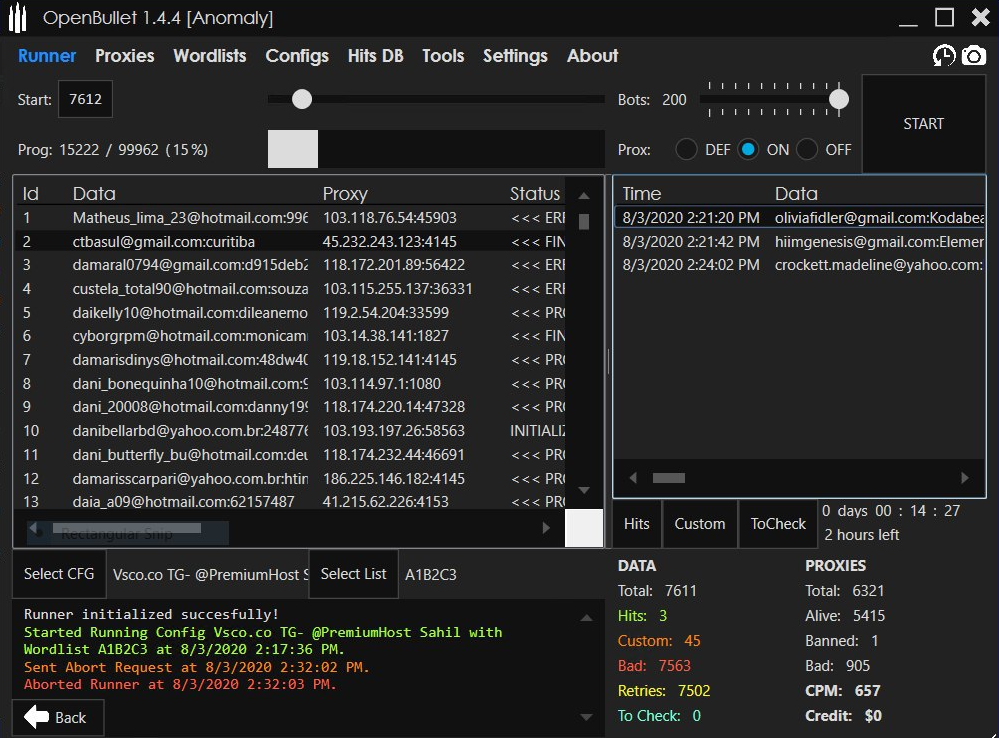
Task: Open the Proxies tab
Action: pyautogui.click(x=125, y=56)
